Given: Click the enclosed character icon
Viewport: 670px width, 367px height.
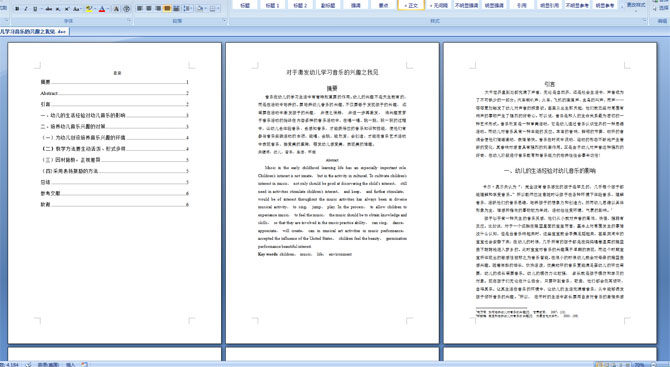Looking at the screenshot, I should point(126,9).
